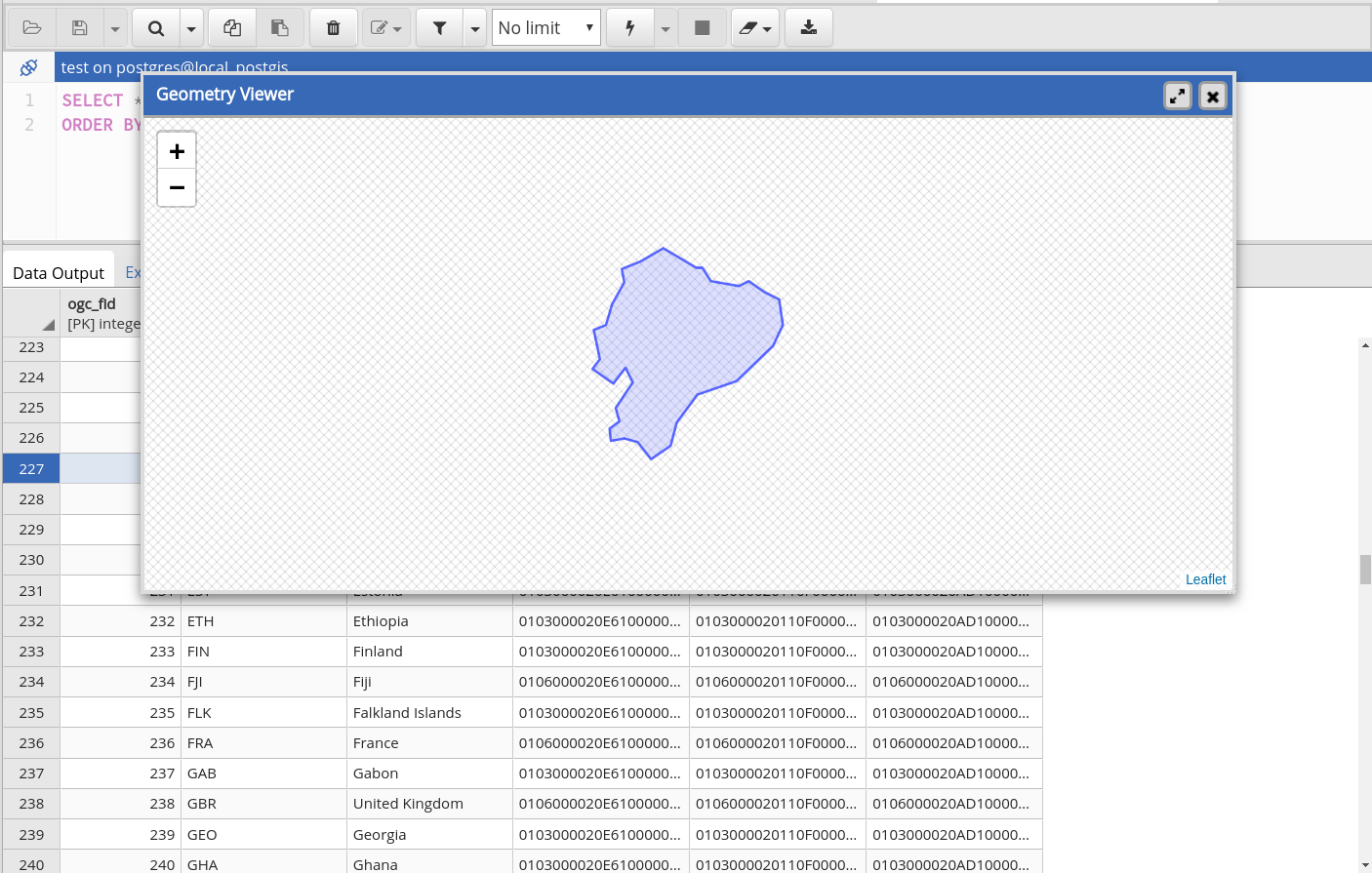Expand the No limit rows dropdown
Image resolution: width=1372 pixels, height=873 pixels.
[545, 28]
